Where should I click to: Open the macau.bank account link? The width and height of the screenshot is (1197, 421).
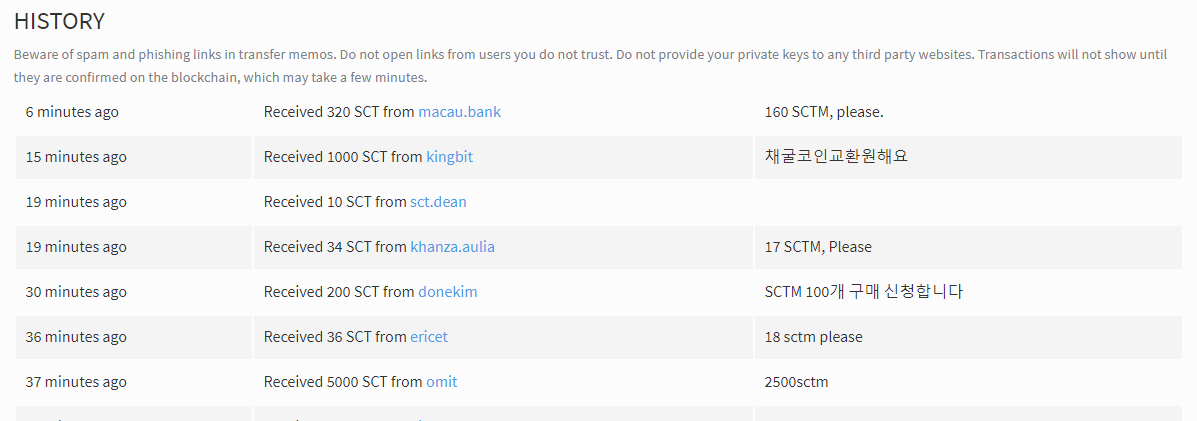point(460,112)
